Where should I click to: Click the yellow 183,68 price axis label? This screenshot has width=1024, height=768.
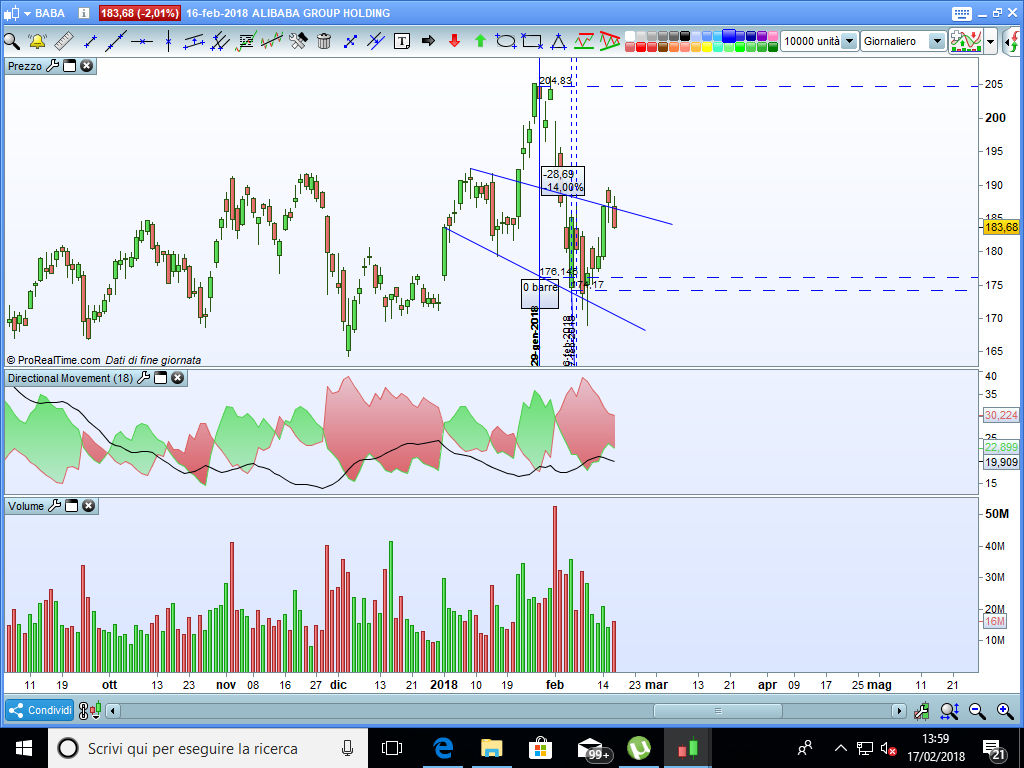pos(1001,227)
